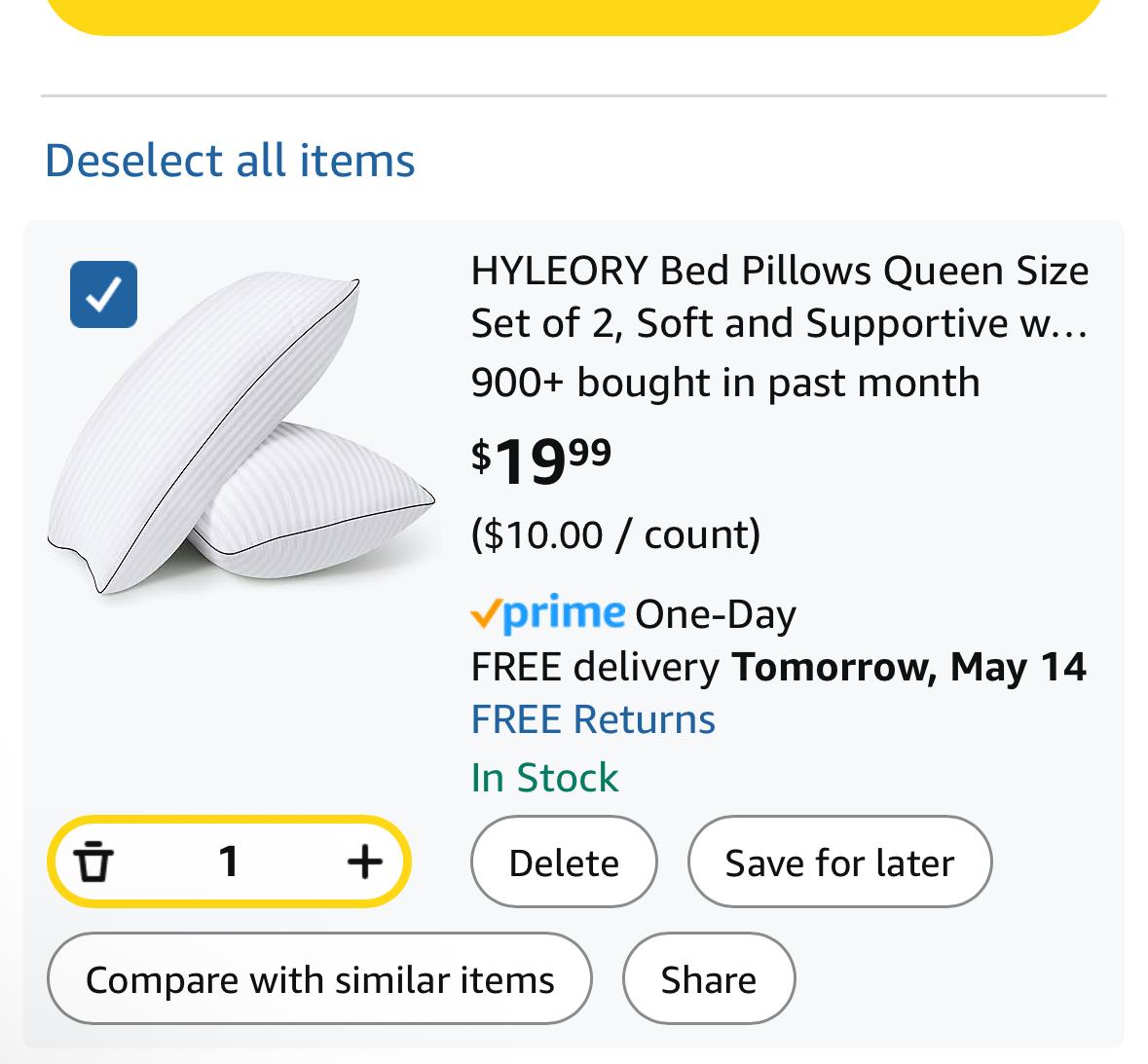Click the One-Day shipping label

[x=716, y=614]
